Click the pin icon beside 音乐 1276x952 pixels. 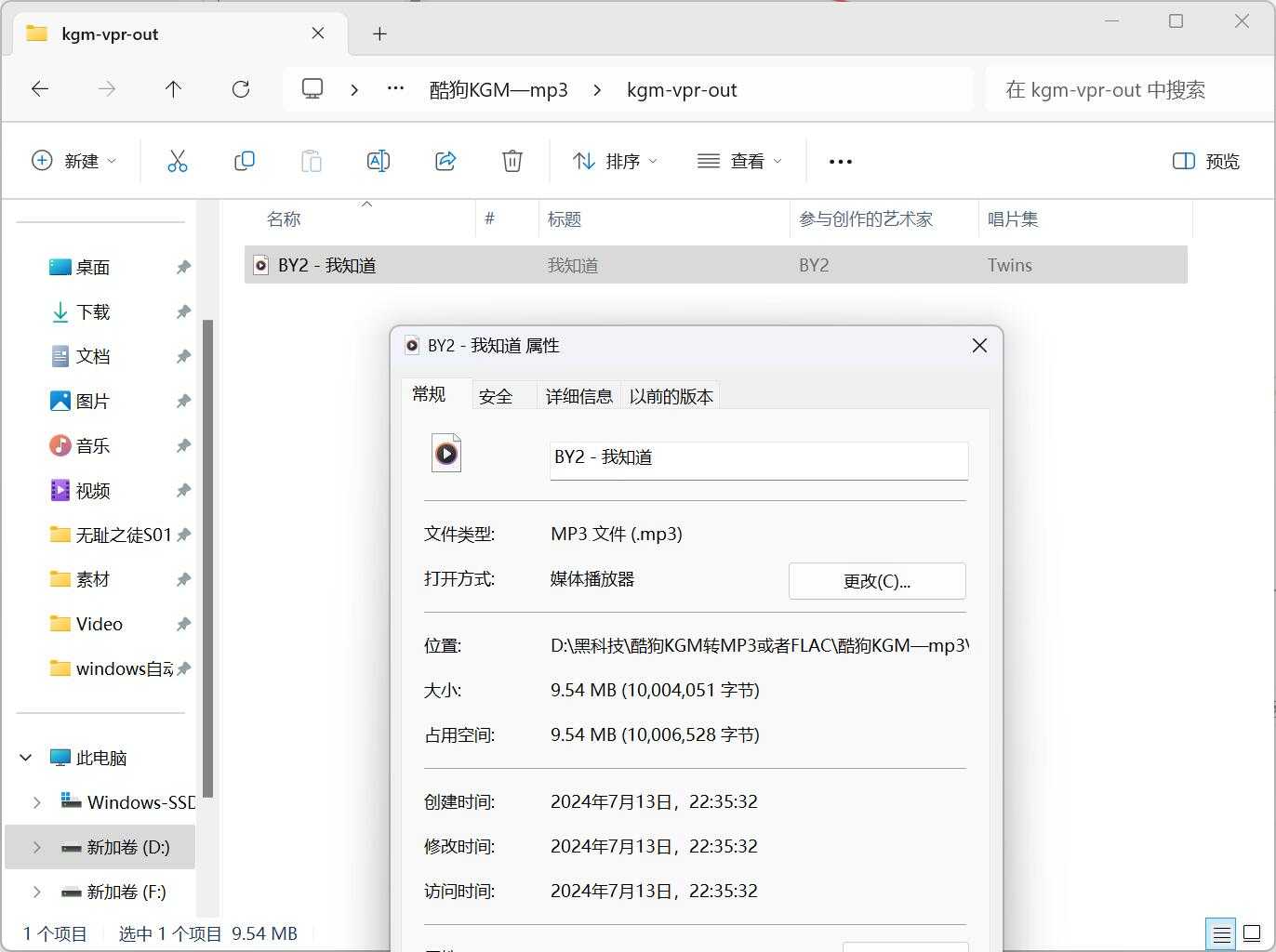(183, 445)
